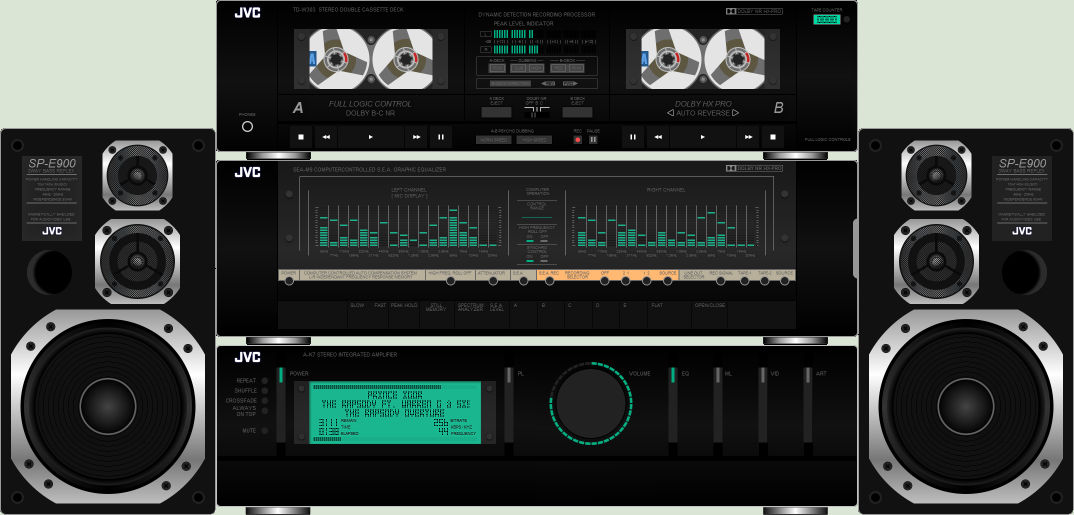Open playlist with the PL button
The height and width of the screenshot is (515, 1074).
tap(508, 404)
